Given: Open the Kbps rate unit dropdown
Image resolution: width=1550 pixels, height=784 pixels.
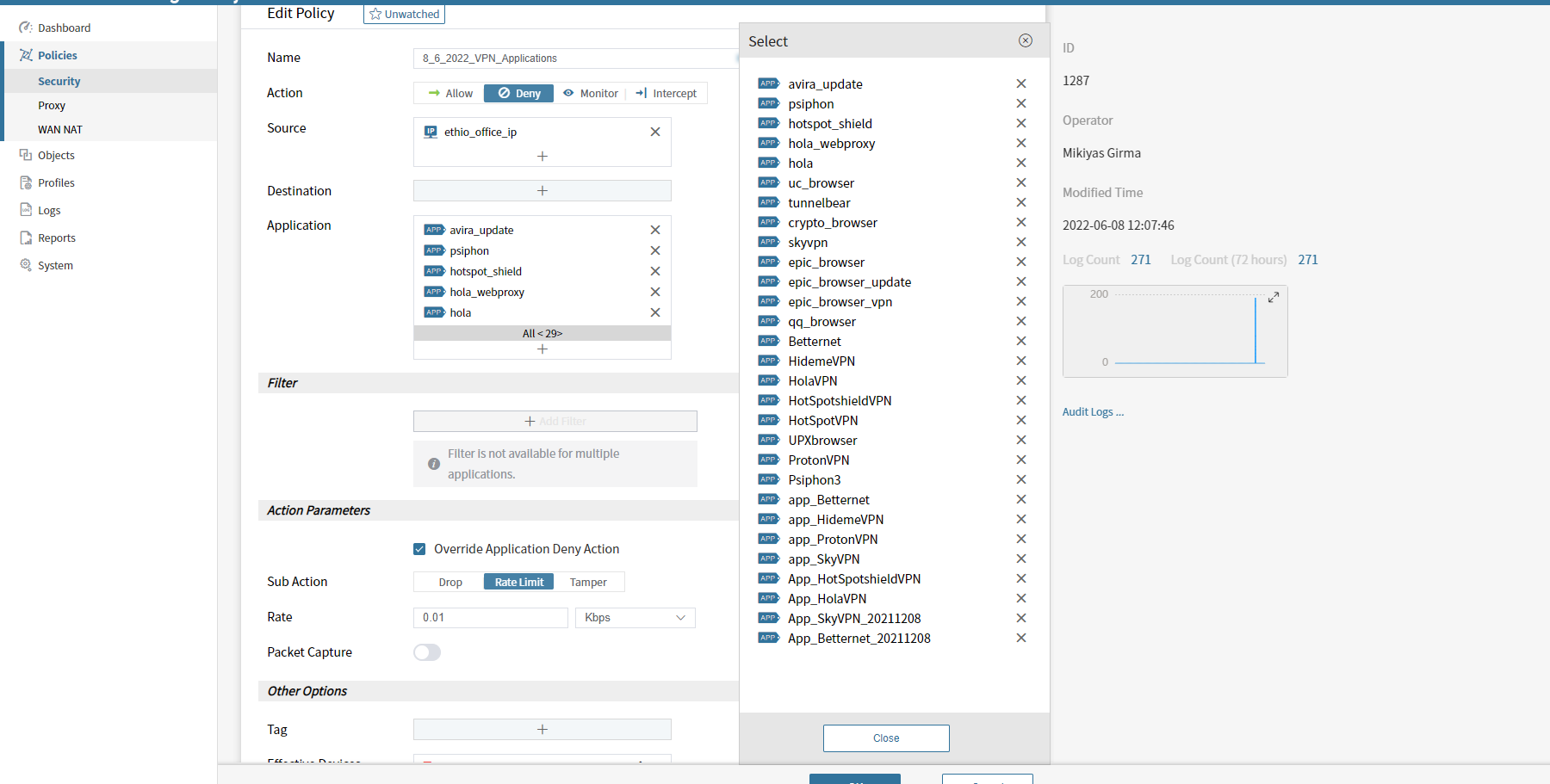Looking at the screenshot, I should 635,618.
